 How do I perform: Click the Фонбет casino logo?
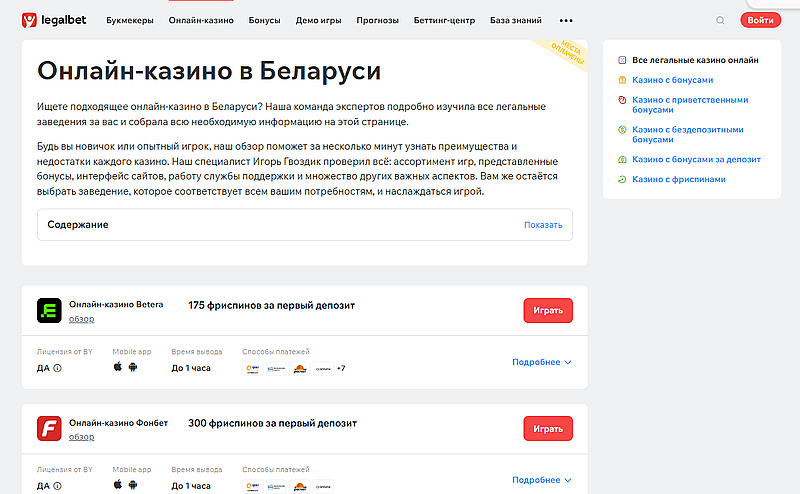pos(49,428)
